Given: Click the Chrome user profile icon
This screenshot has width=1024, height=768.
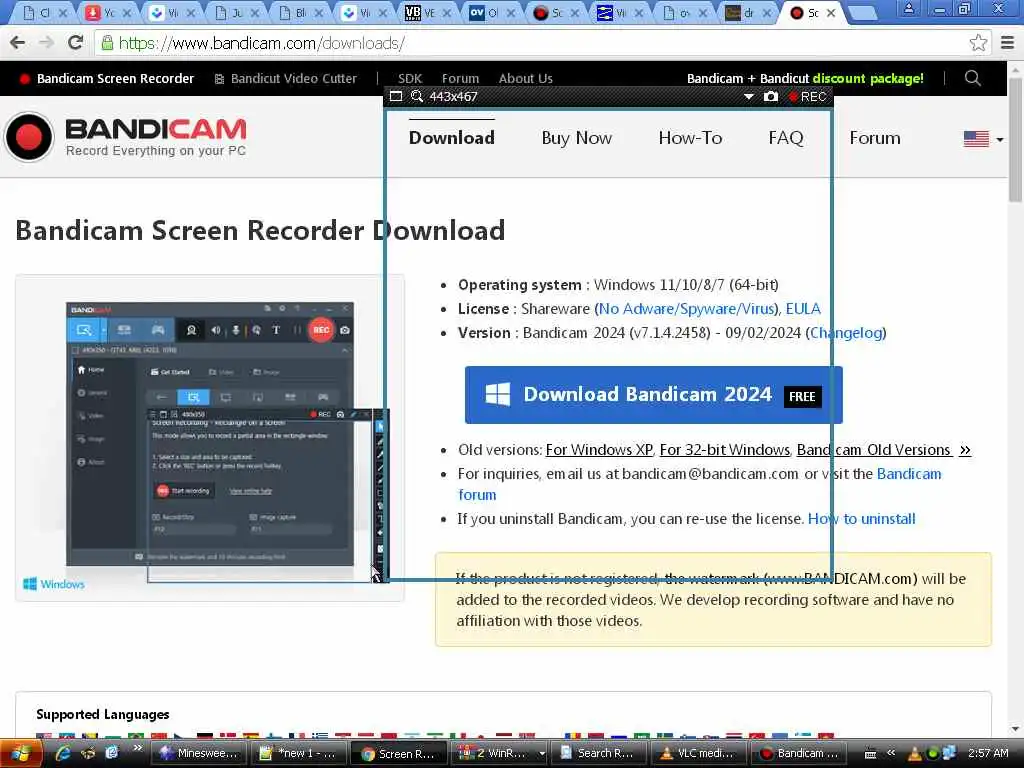Looking at the screenshot, I should [908, 8].
